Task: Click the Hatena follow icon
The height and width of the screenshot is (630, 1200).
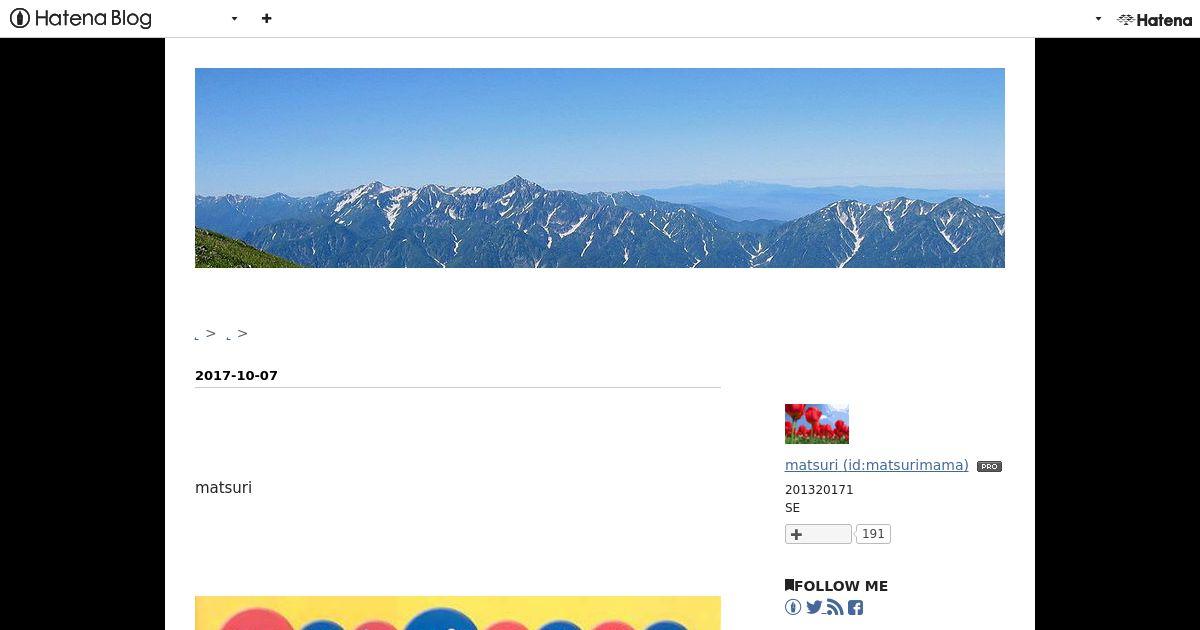Action: click(x=793, y=607)
